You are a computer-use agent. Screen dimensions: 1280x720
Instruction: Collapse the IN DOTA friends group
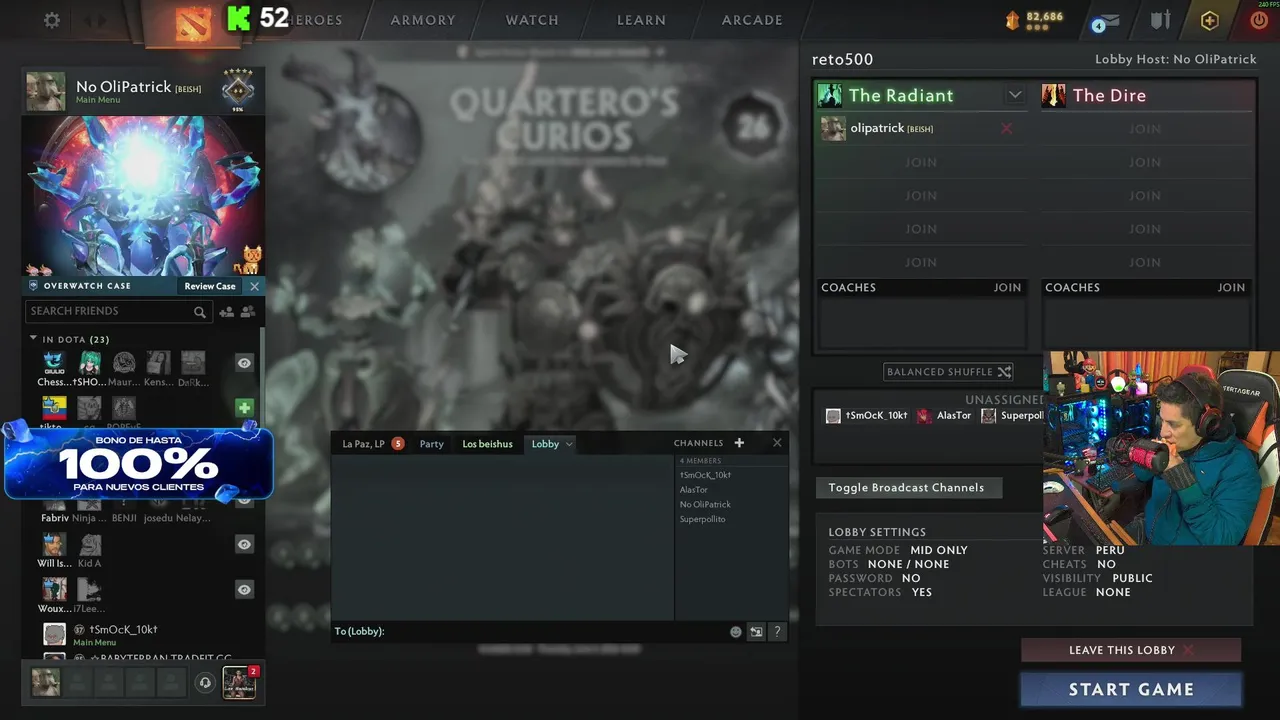[33, 339]
